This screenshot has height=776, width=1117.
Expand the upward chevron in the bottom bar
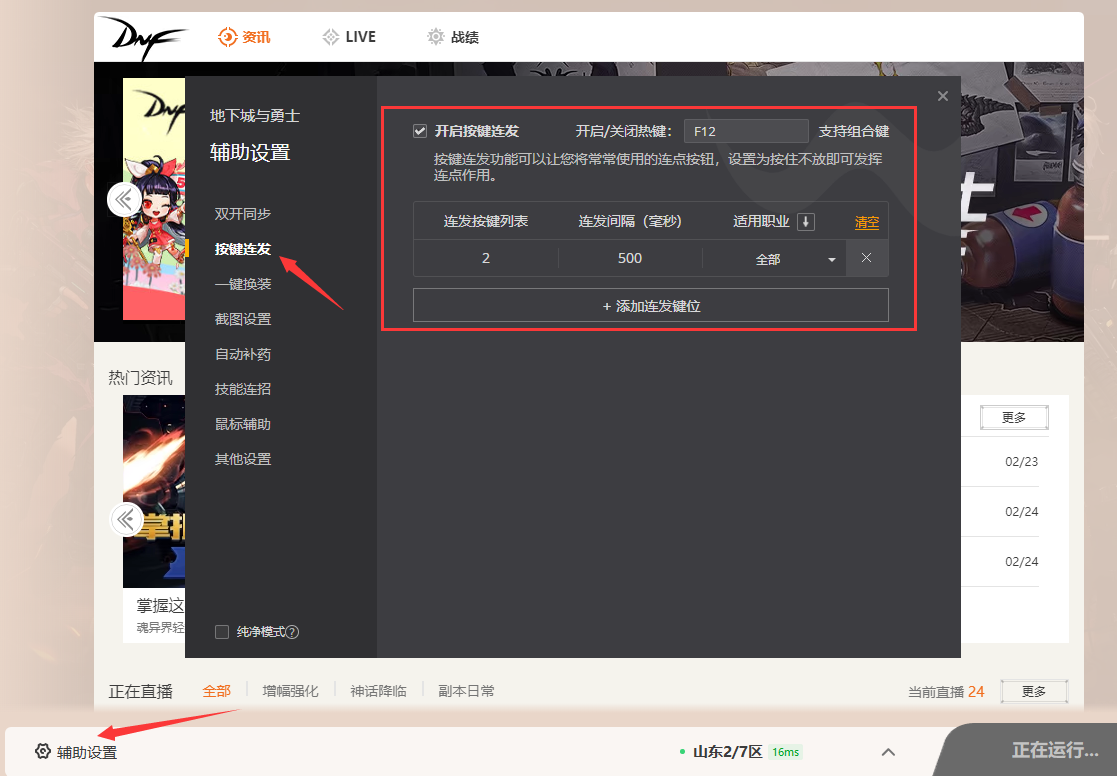click(888, 752)
